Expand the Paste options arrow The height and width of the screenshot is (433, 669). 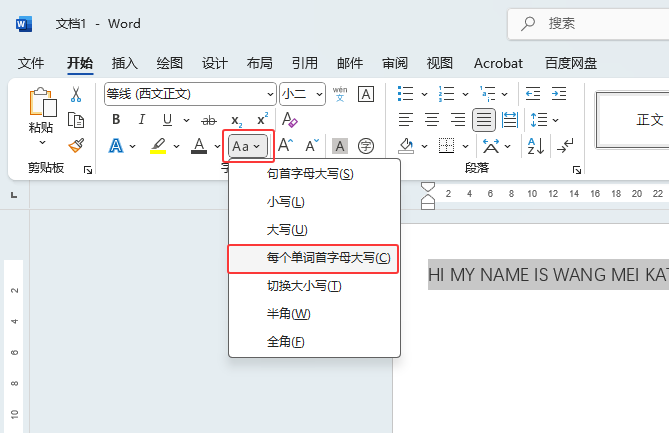coord(42,142)
